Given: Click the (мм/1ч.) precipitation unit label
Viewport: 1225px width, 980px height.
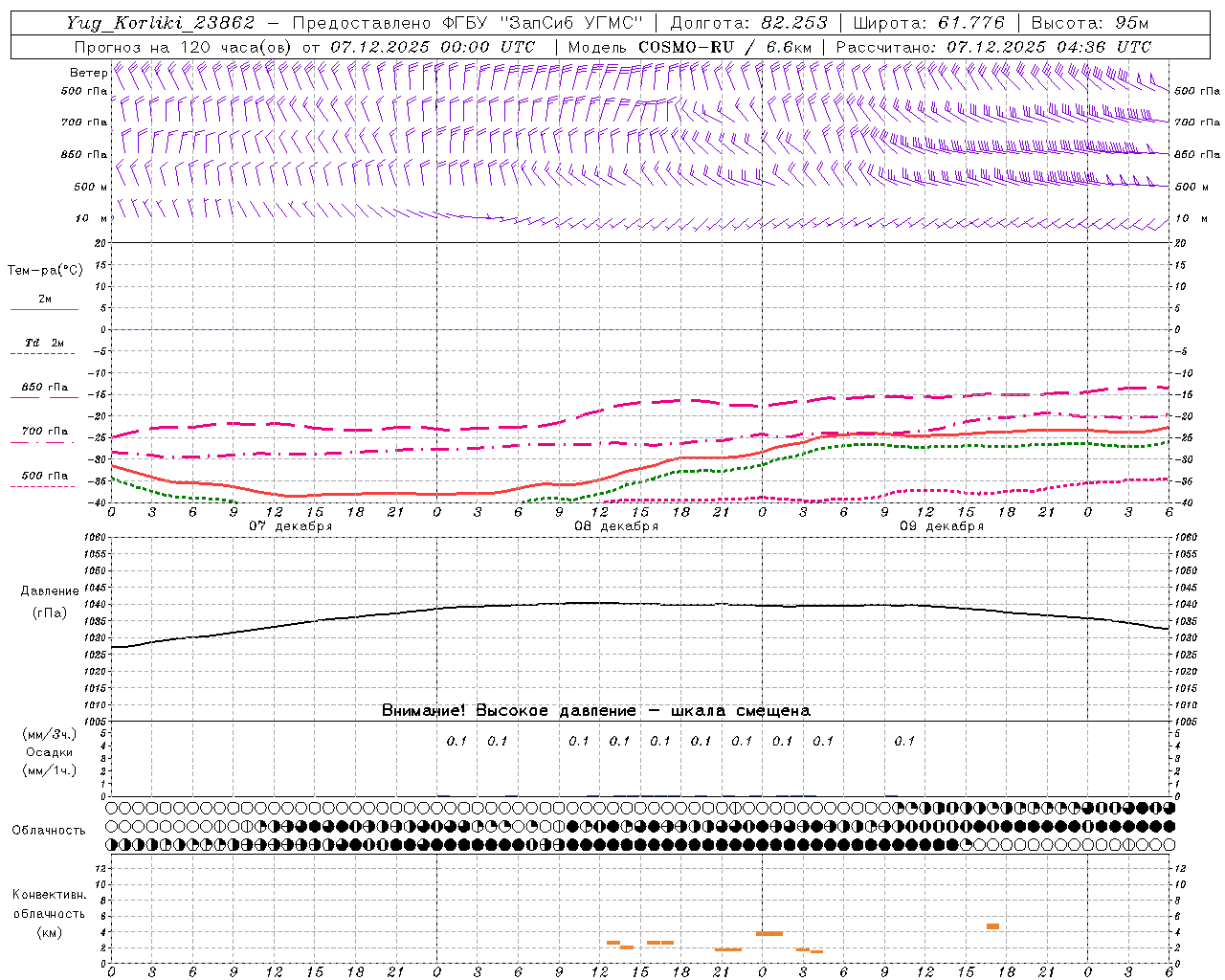Looking at the screenshot, I should (50, 770).
